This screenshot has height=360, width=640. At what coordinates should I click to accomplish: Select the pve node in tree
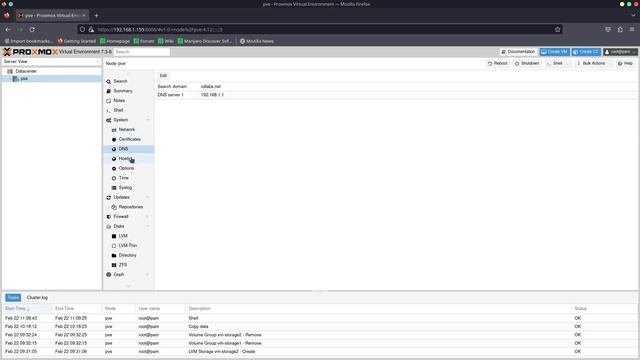(24, 78)
